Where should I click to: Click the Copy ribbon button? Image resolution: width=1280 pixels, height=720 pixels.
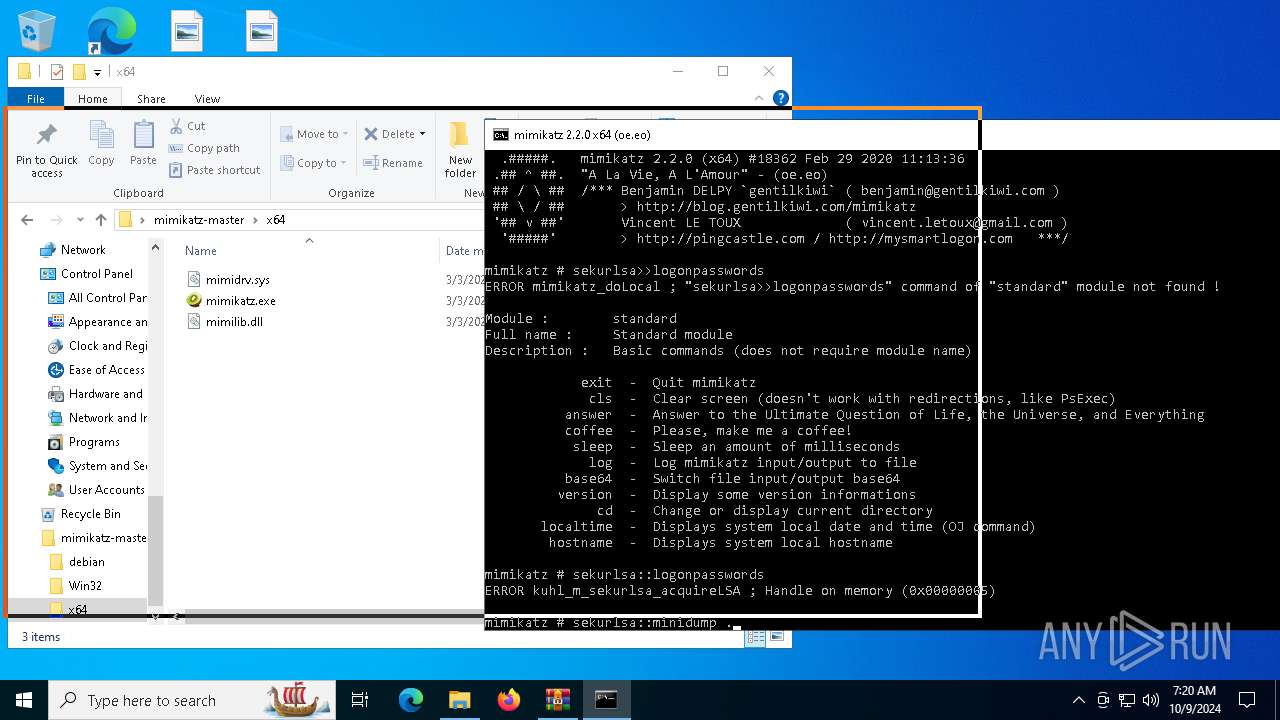click(101, 144)
